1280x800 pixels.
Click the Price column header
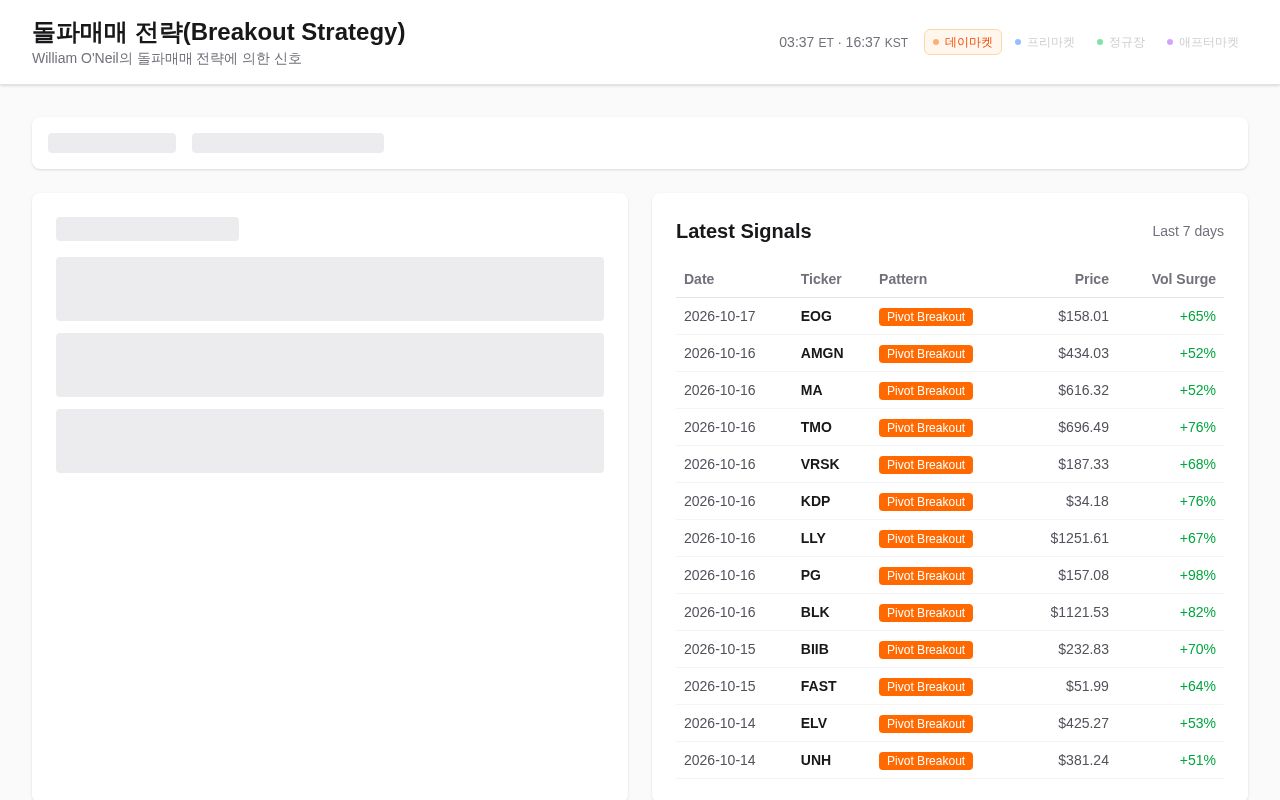1092,279
